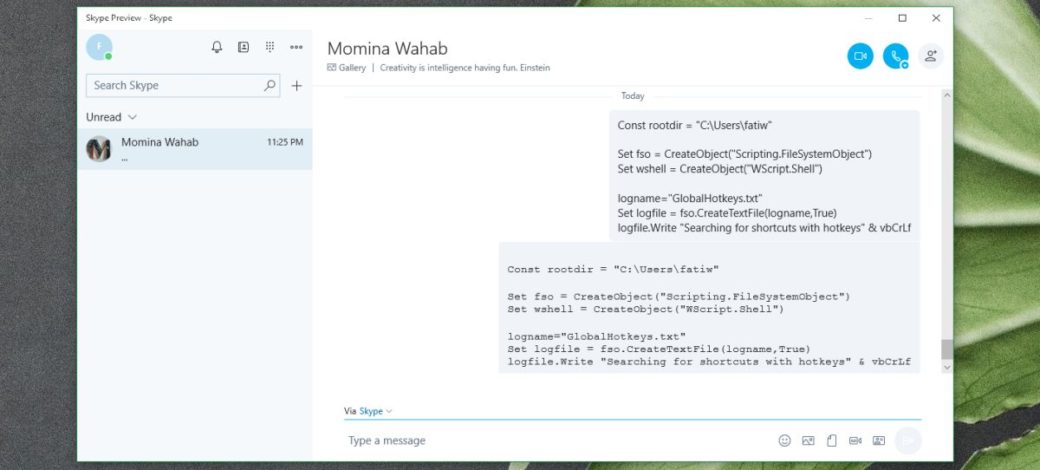1040x470 pixels.
Task: Open the dial pad
Action: (x=270, y=47)
